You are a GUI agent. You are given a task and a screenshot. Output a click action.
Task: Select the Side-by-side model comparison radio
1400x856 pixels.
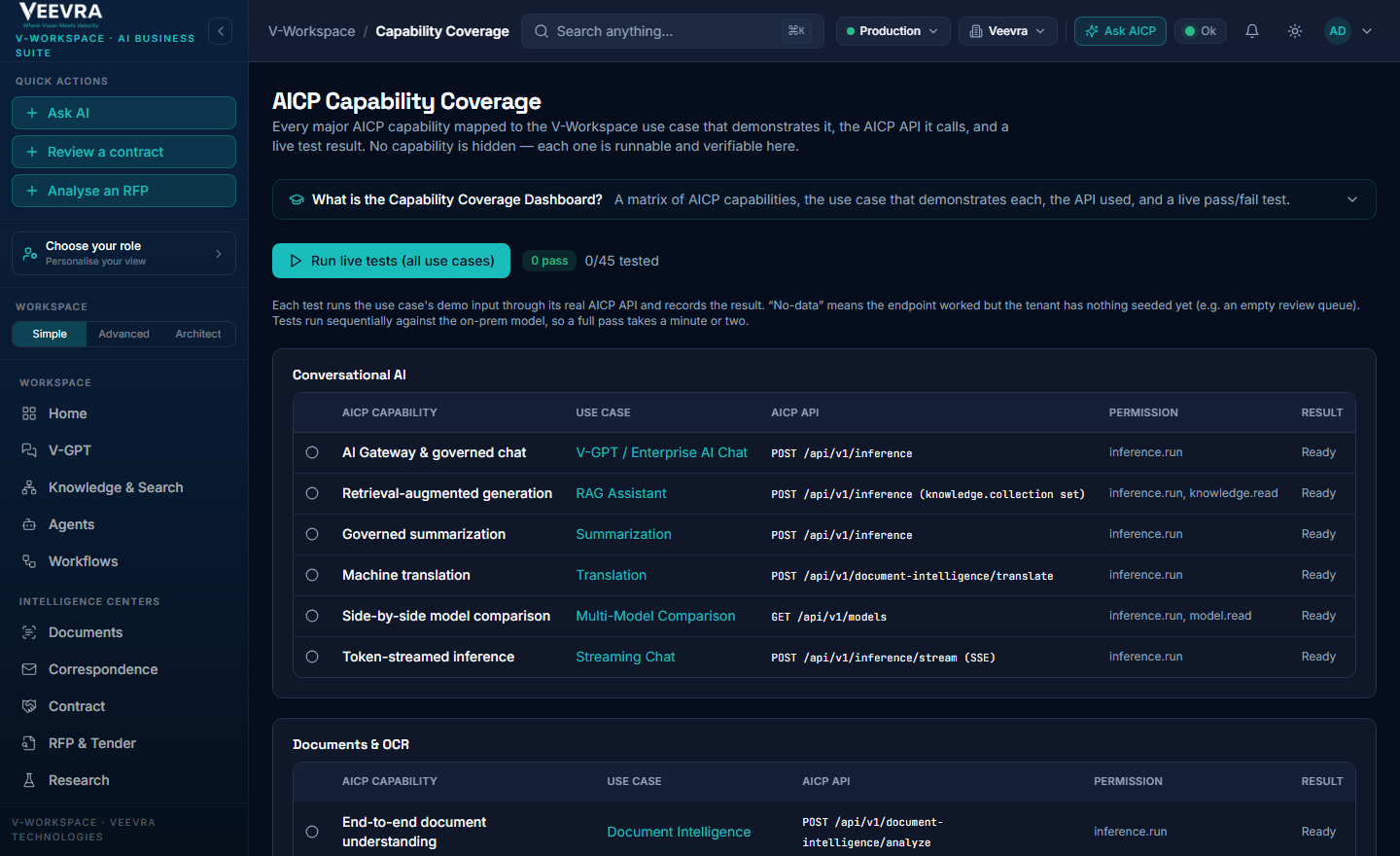312,616
